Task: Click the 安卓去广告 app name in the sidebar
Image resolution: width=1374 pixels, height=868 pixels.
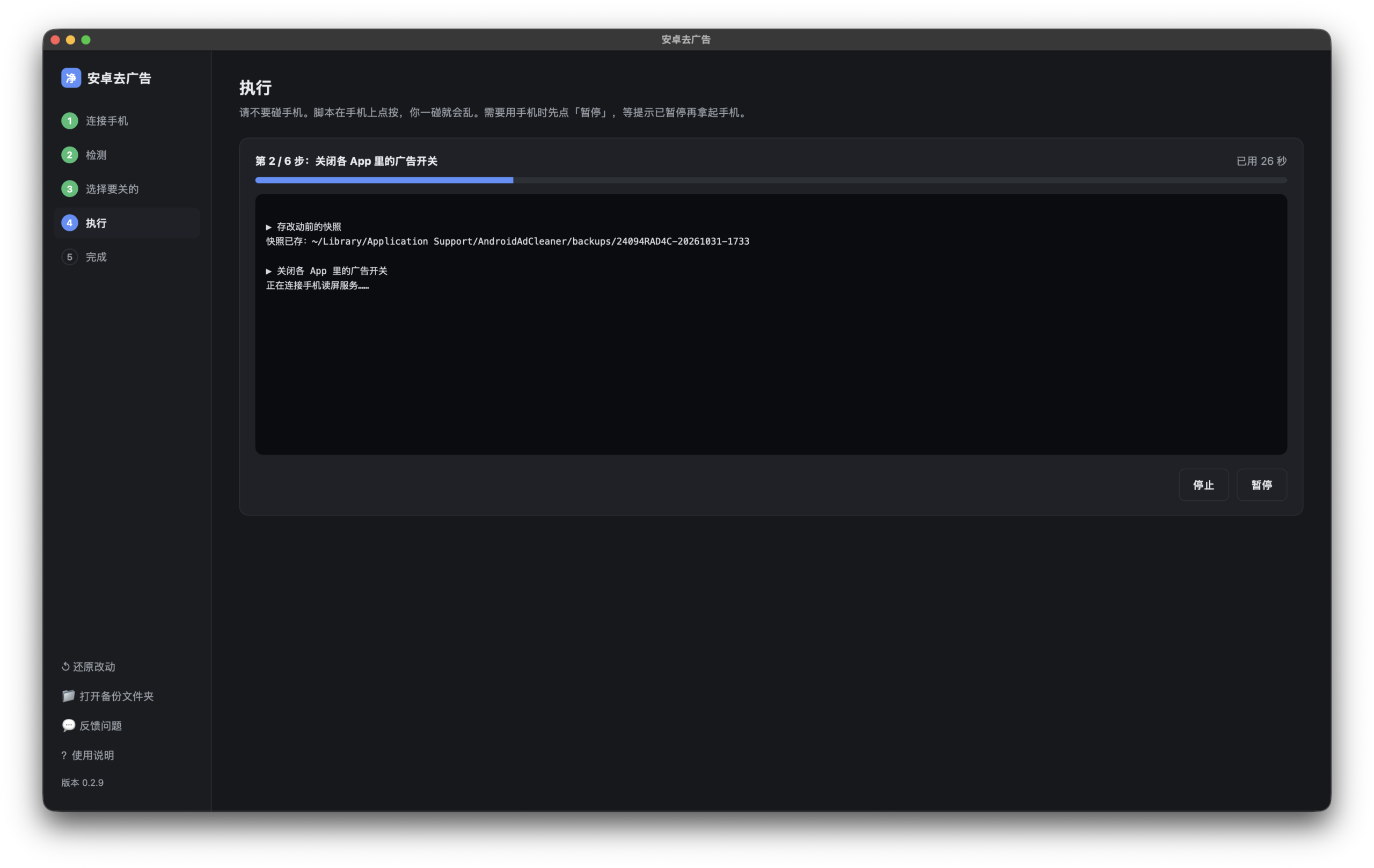Action: [119, 78]
